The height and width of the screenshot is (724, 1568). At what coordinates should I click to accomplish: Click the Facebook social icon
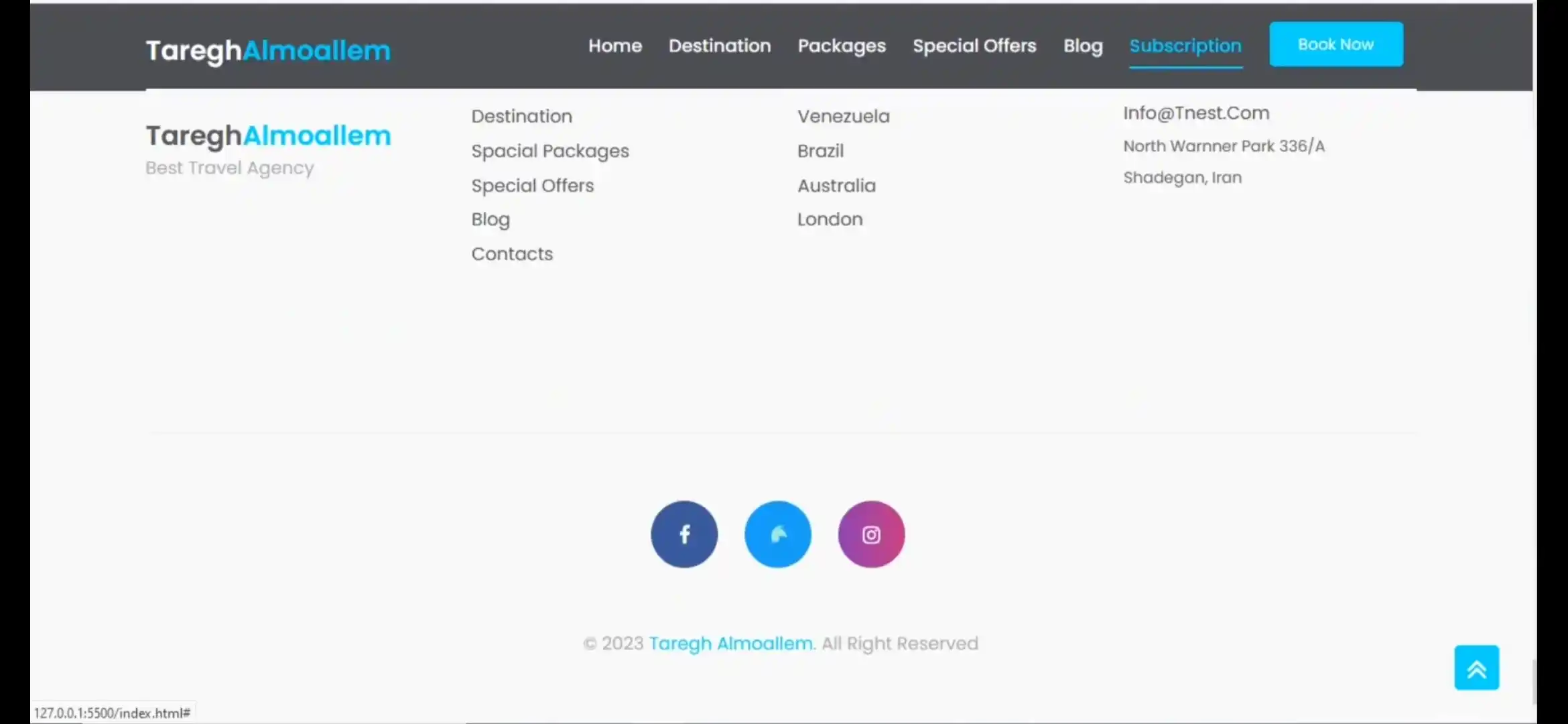point(683,534)
